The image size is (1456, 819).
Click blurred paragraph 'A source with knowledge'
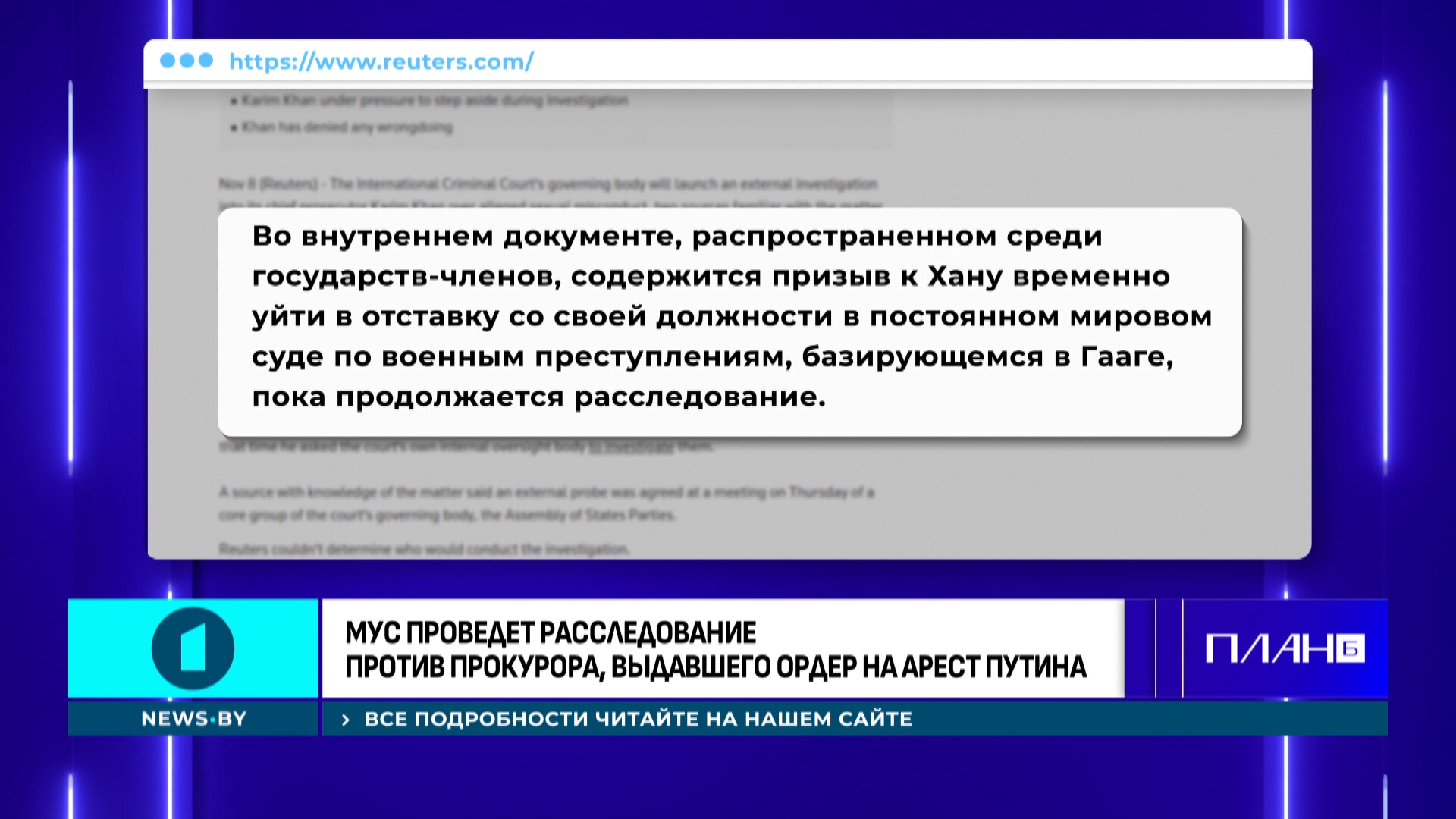547,504
